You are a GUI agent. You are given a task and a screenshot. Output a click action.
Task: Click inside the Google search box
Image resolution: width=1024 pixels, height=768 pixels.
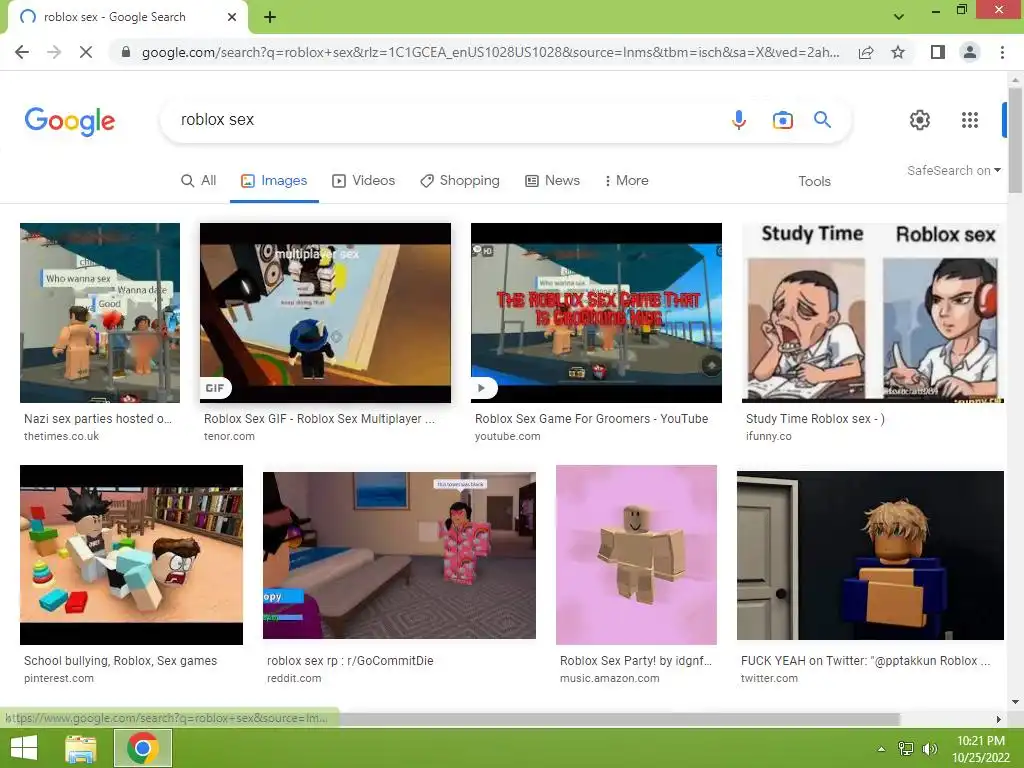point(444,120)
